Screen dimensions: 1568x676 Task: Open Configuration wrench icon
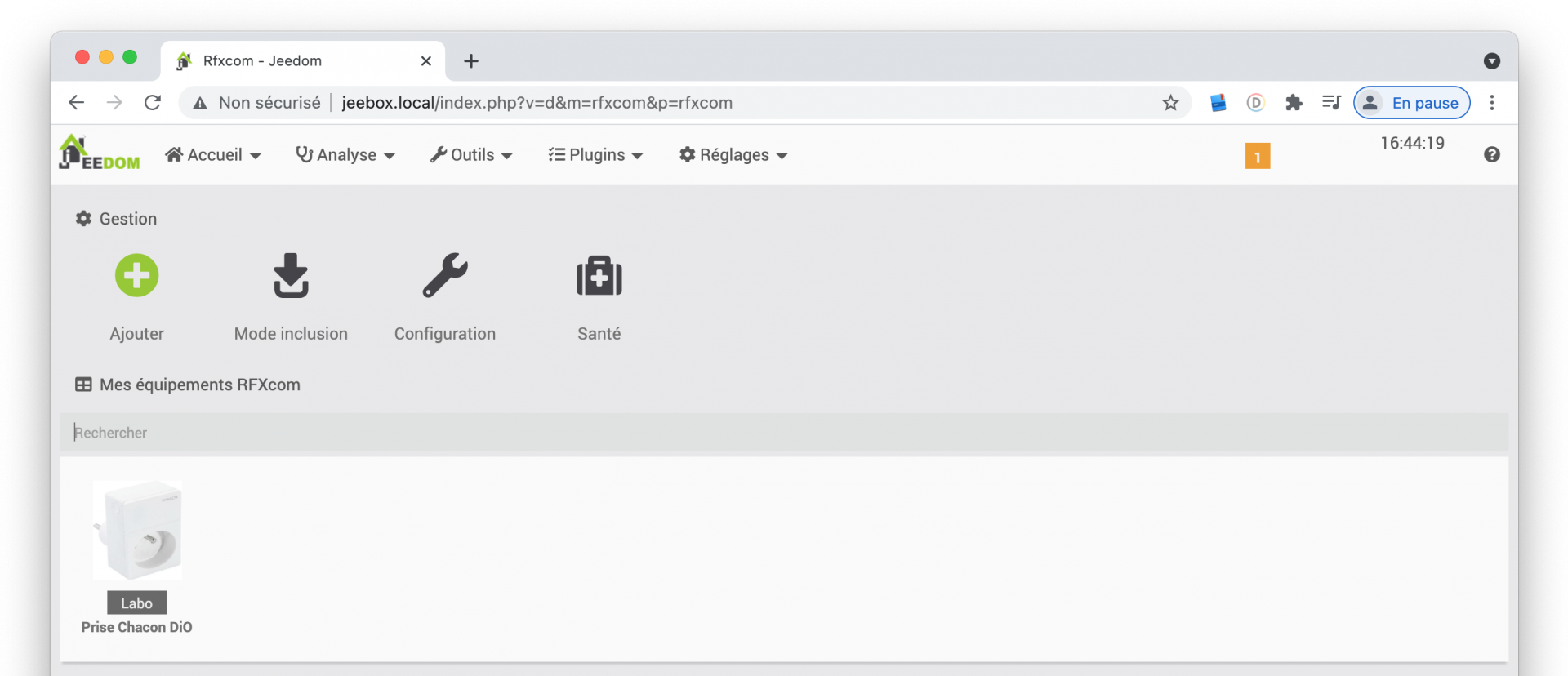coord(445,275)
